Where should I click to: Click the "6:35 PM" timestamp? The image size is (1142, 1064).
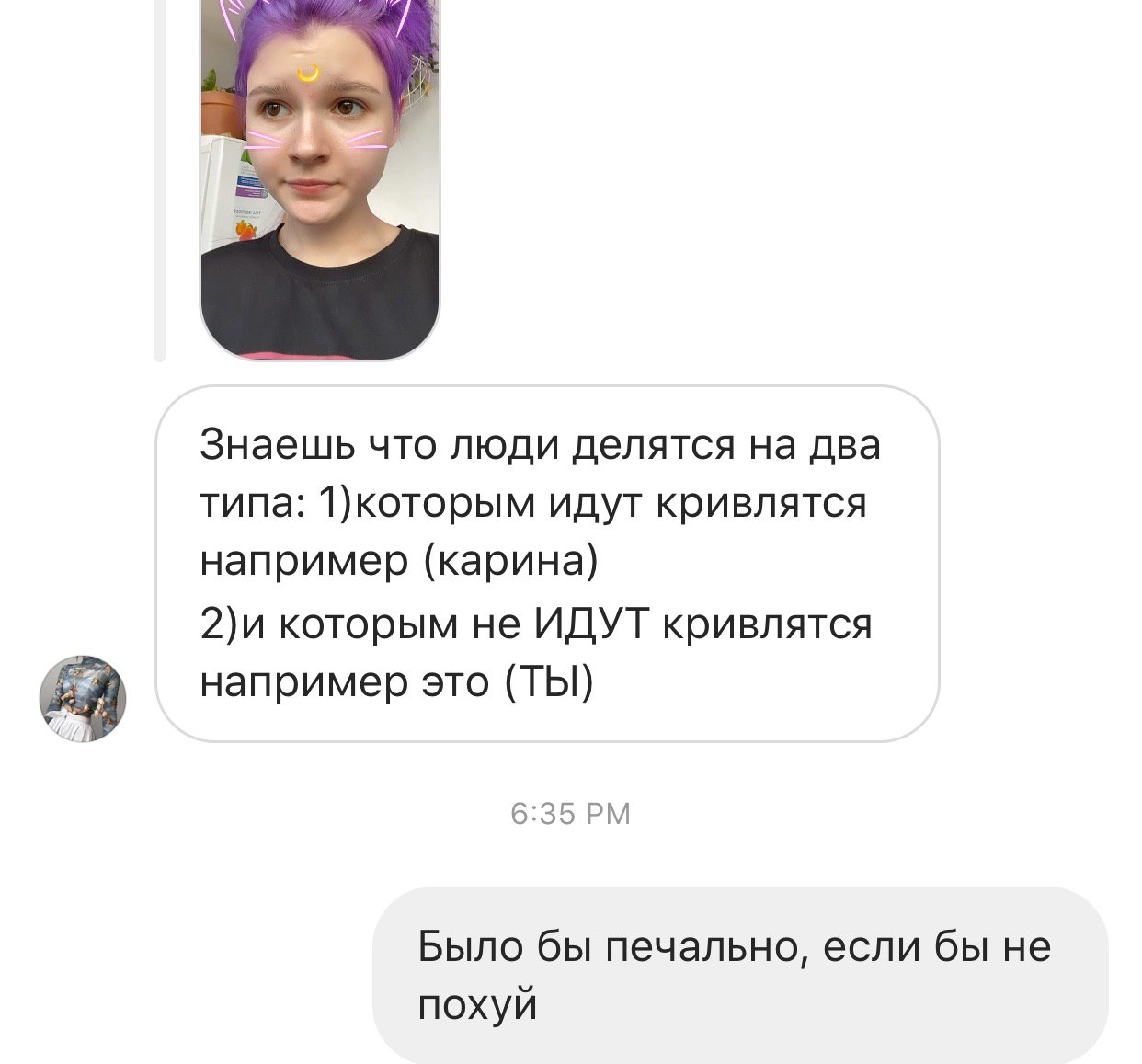570,814
